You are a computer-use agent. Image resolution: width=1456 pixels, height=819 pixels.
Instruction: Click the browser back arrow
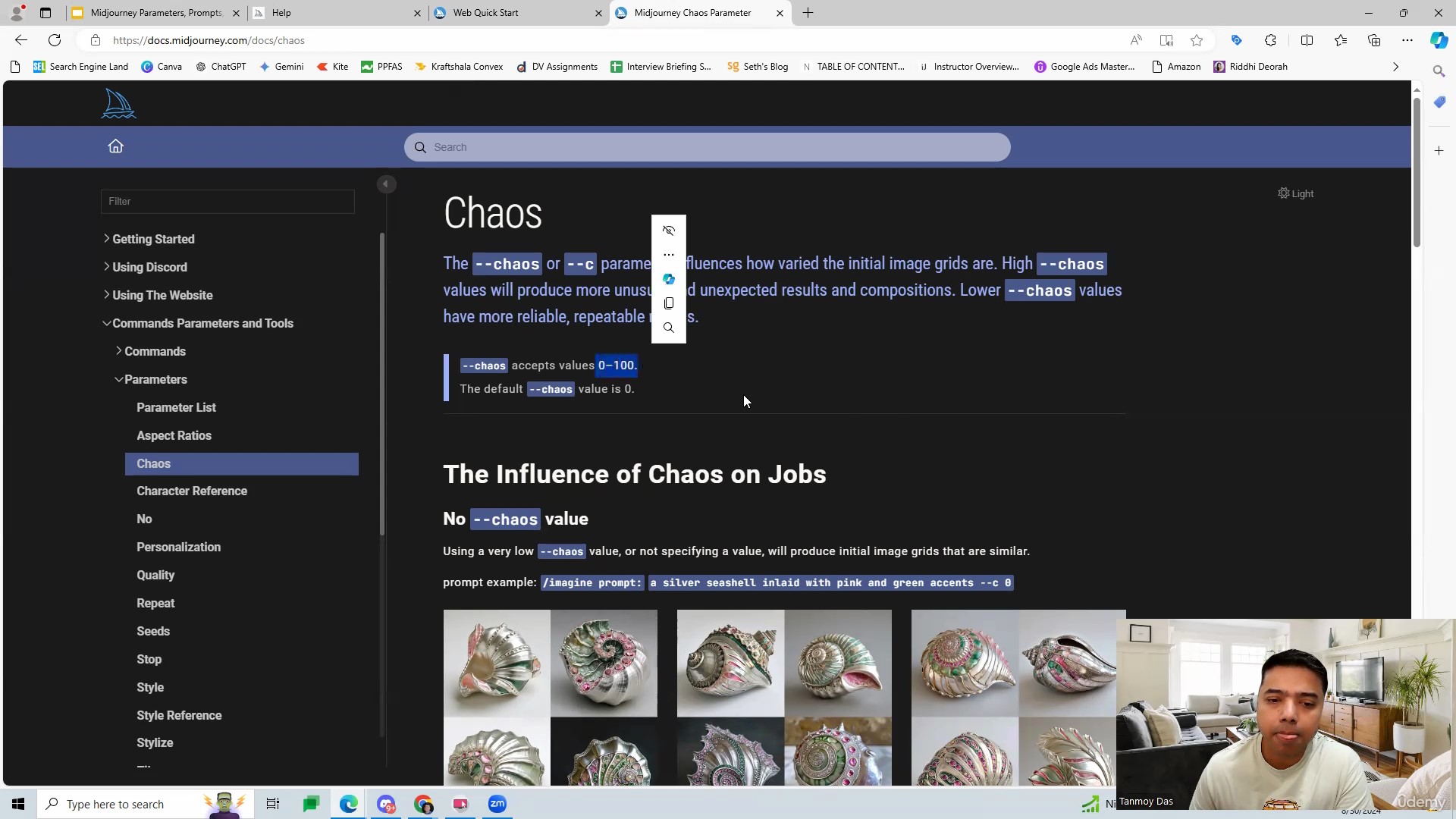[21, 40]
